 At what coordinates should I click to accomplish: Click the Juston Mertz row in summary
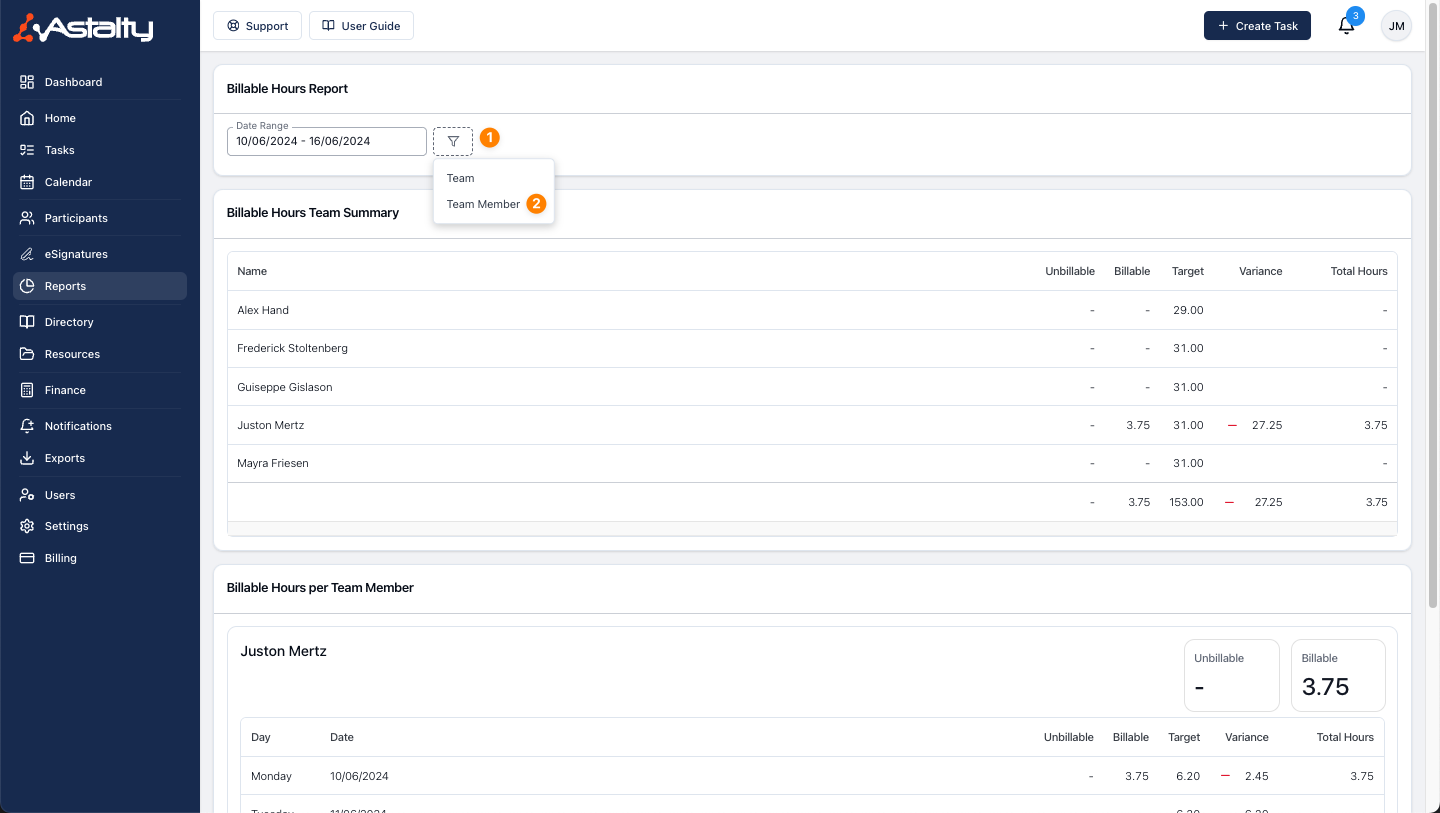pyautogui.click(x=270, y=425)
